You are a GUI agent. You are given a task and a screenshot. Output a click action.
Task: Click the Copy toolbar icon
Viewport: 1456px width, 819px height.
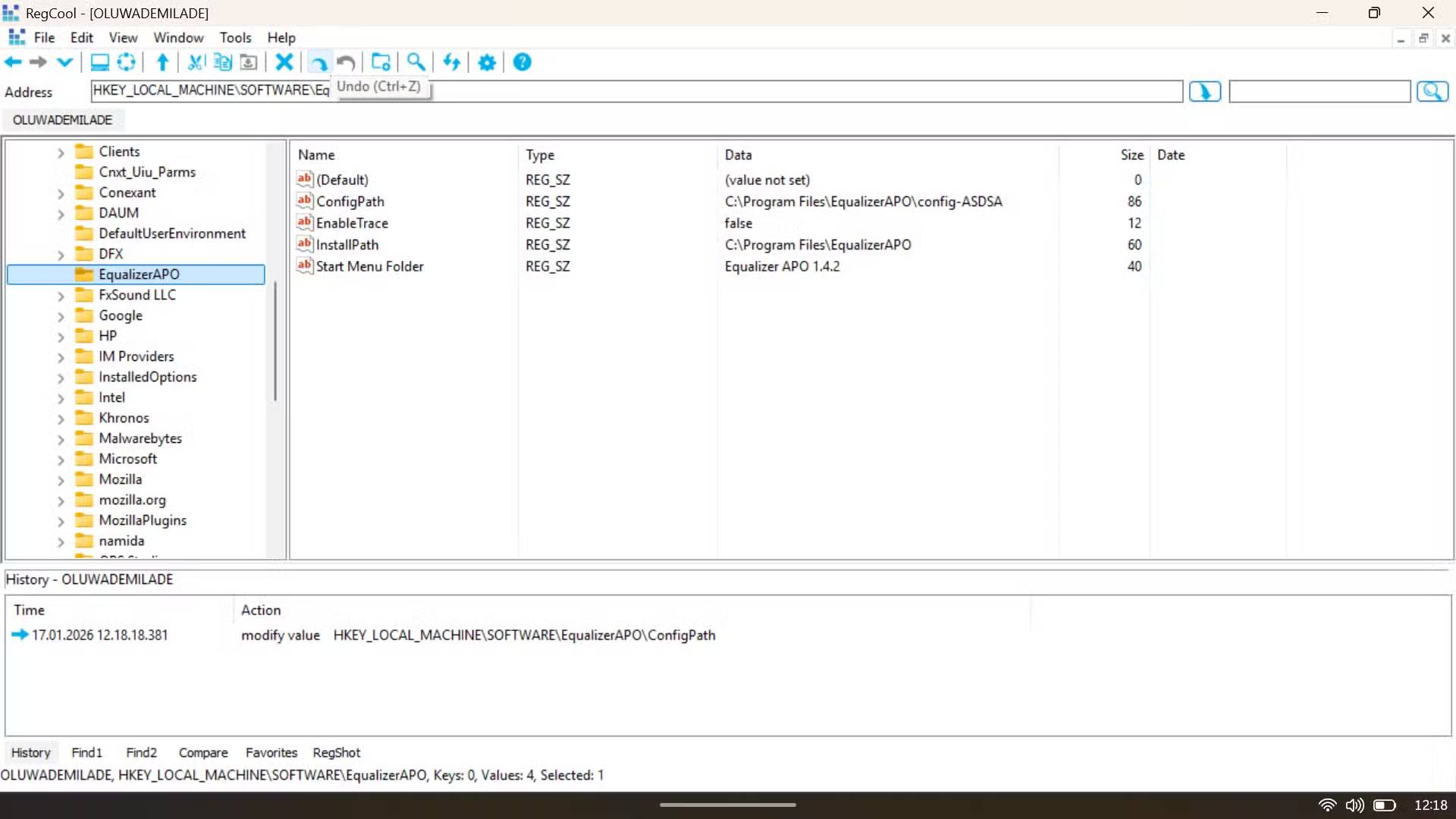coord(221,62)
